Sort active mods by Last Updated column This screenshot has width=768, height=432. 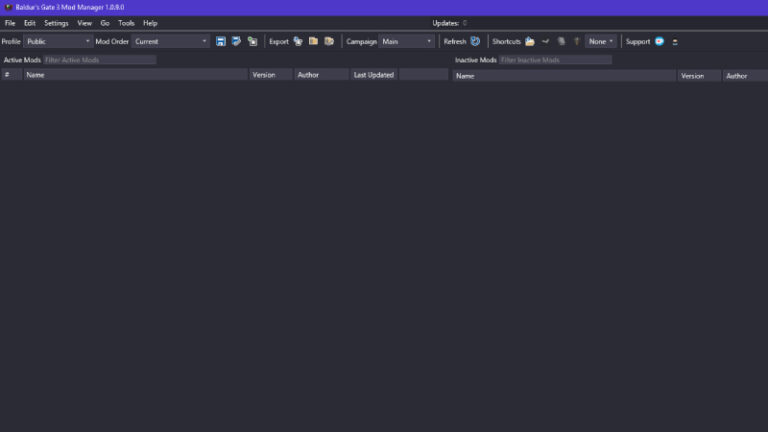coord(374,75)
